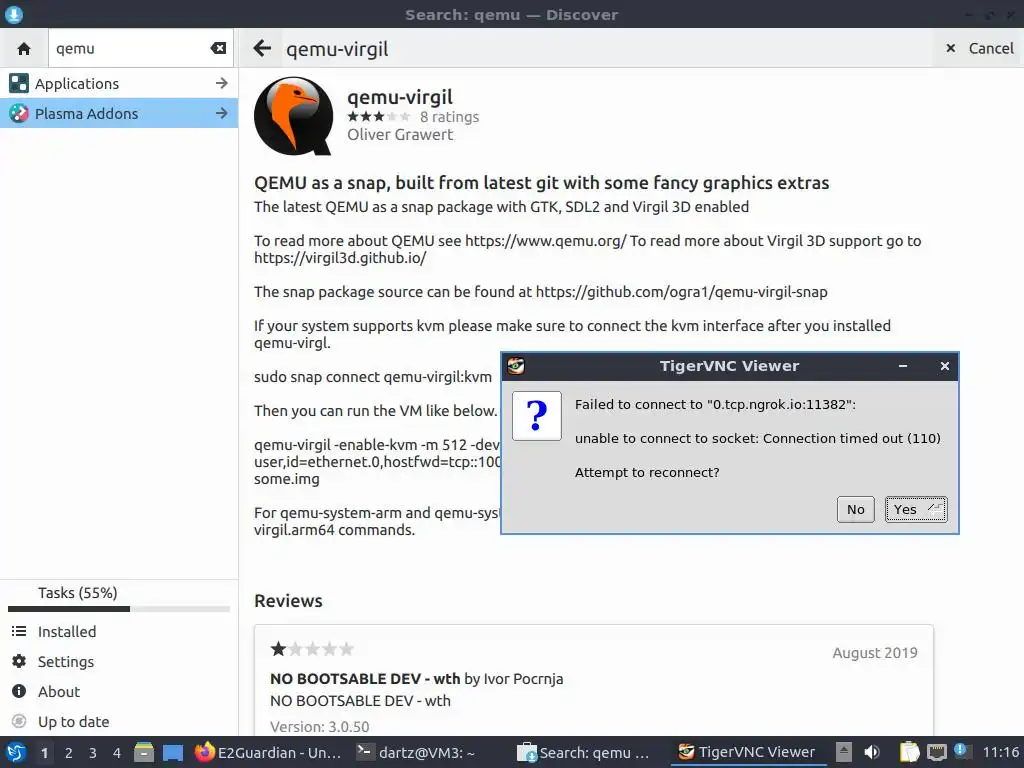Cancel the qemu-virgil installation
Screen dimensions: 1024x768
coord(980,48)
